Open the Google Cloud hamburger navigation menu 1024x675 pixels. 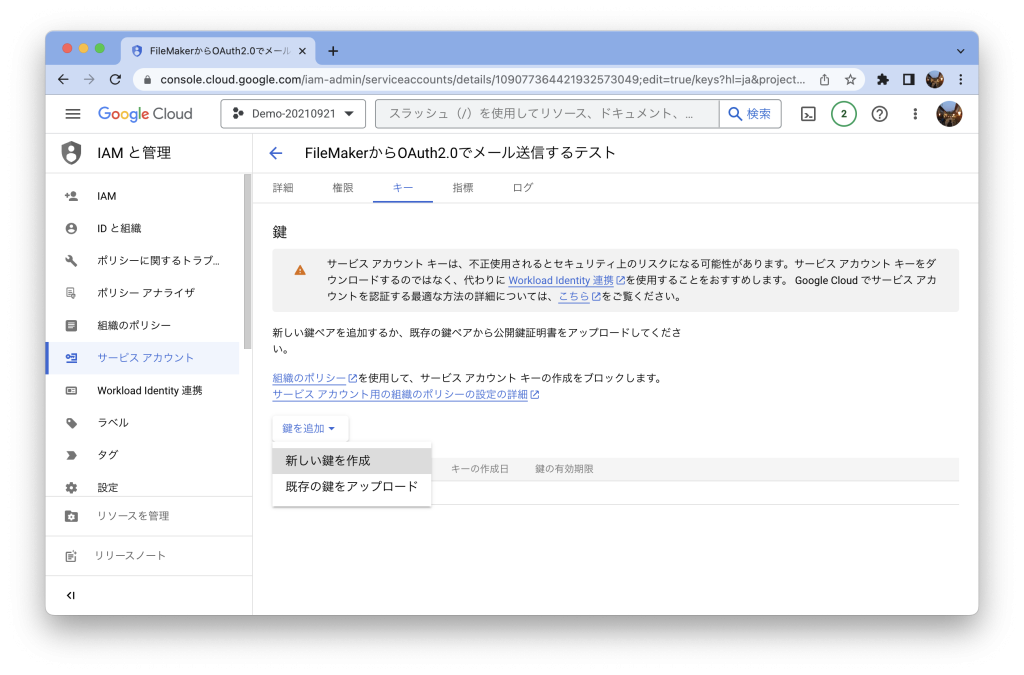pos(72,114)
